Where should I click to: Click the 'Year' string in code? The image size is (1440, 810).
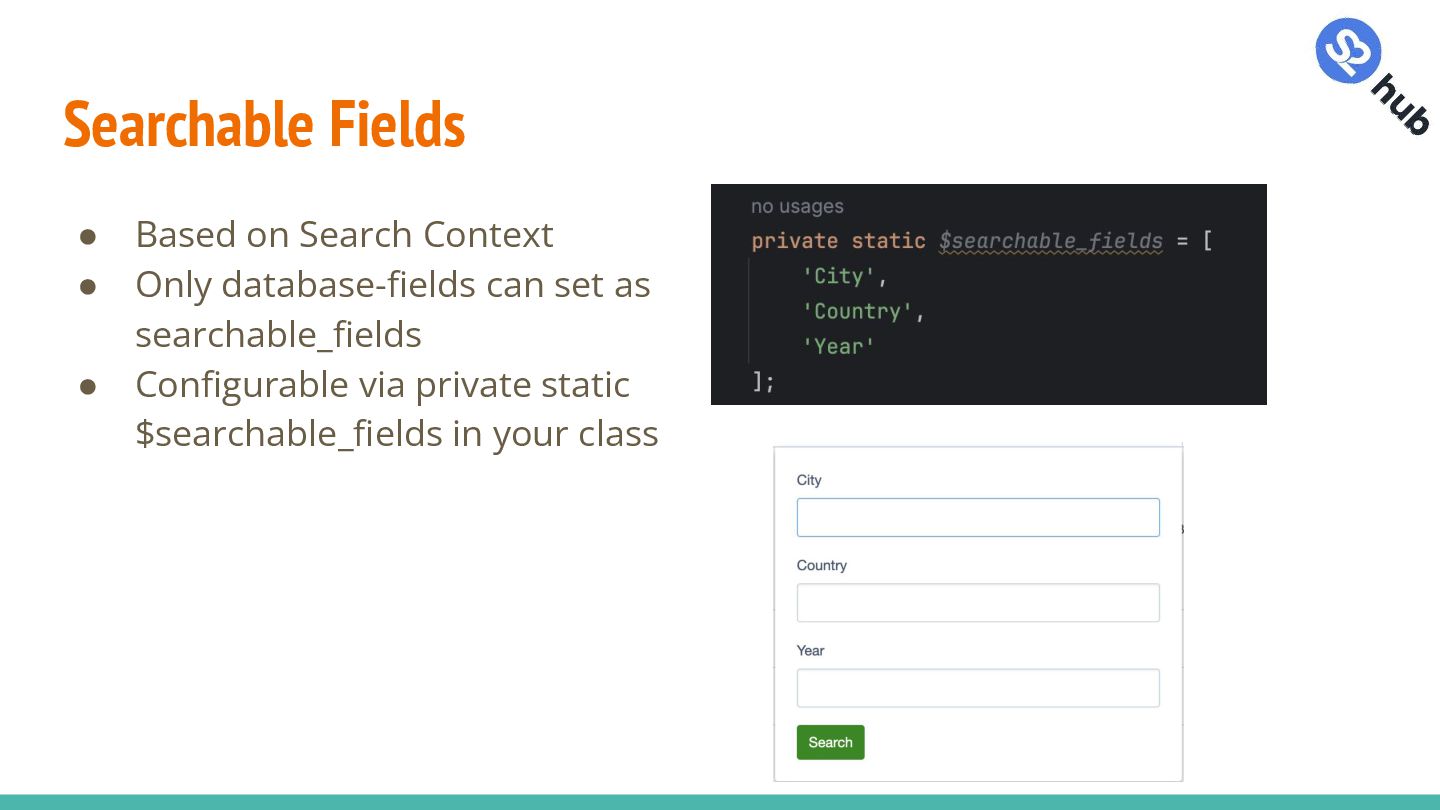pyautogui.click(x=838, y=346)
